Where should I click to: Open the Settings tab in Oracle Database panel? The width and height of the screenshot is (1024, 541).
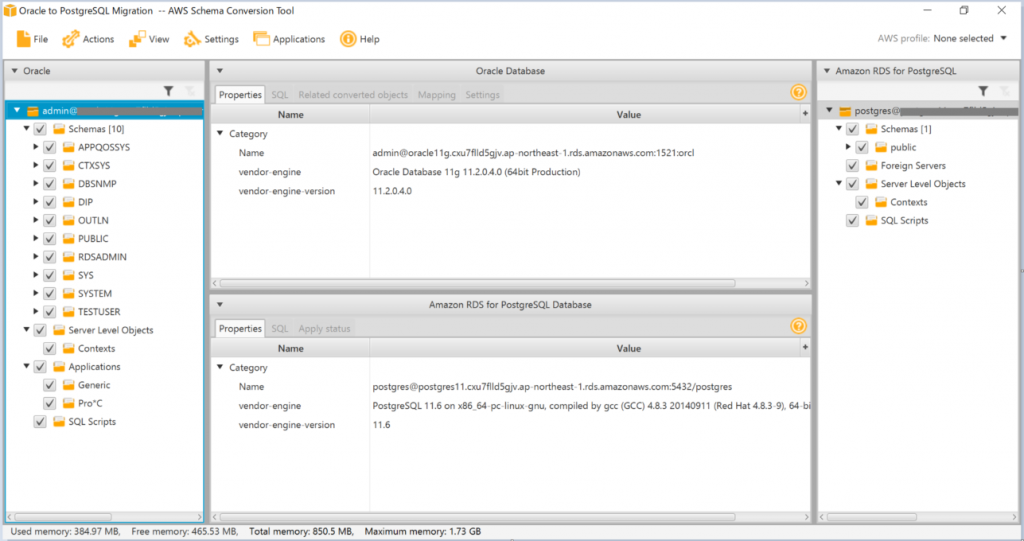tap(482, 95)
